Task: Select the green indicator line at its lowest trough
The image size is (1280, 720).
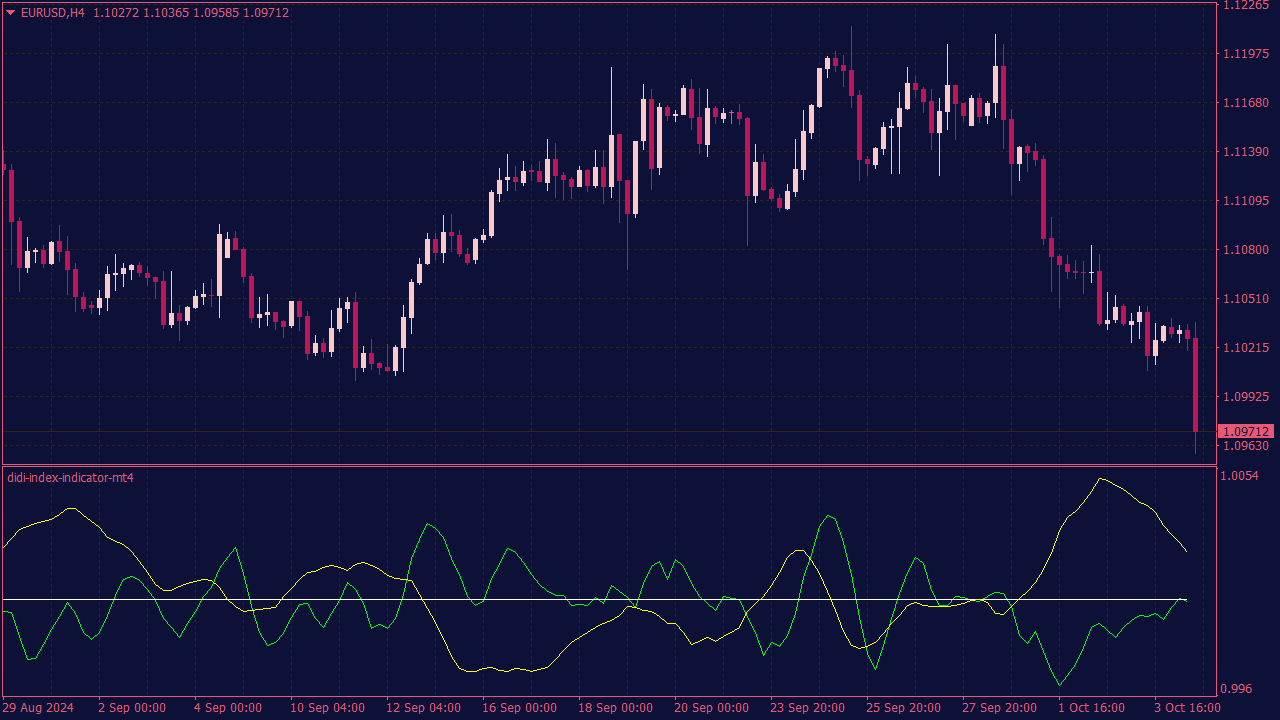Action: coord(1060,685)
